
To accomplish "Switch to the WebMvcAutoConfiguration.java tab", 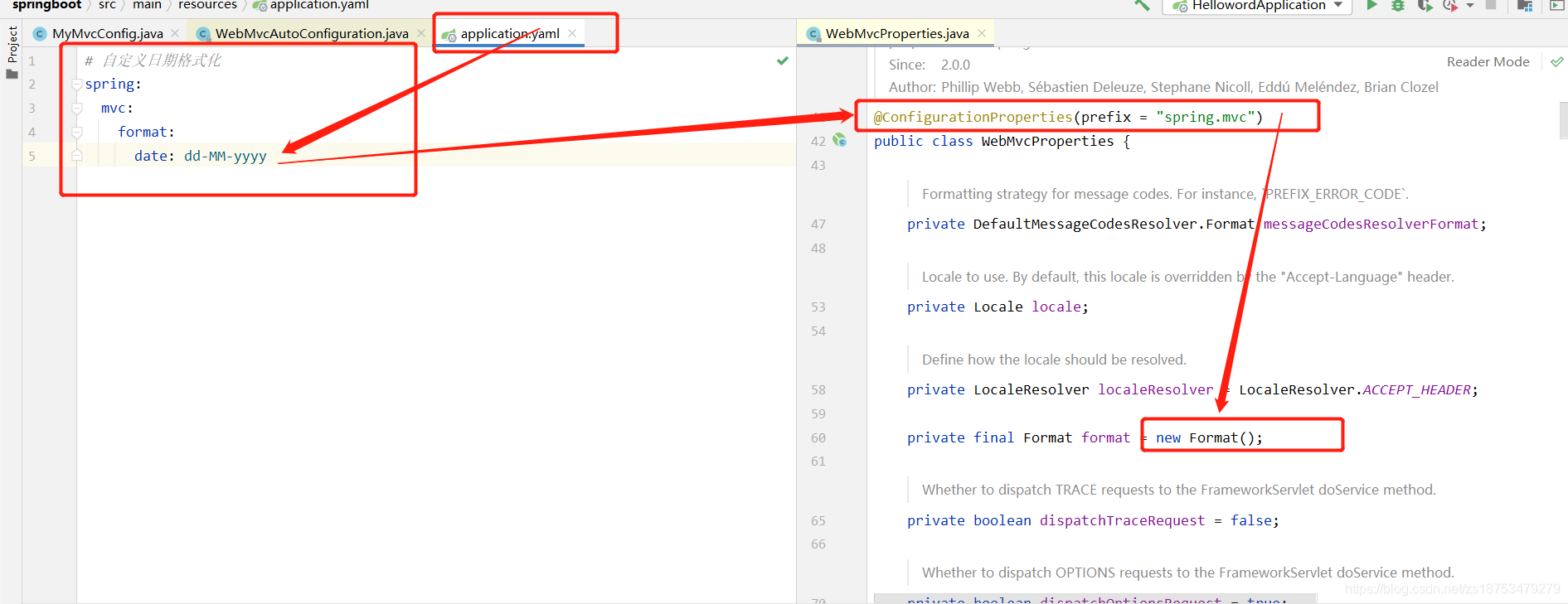I will [x=312, y=34].
